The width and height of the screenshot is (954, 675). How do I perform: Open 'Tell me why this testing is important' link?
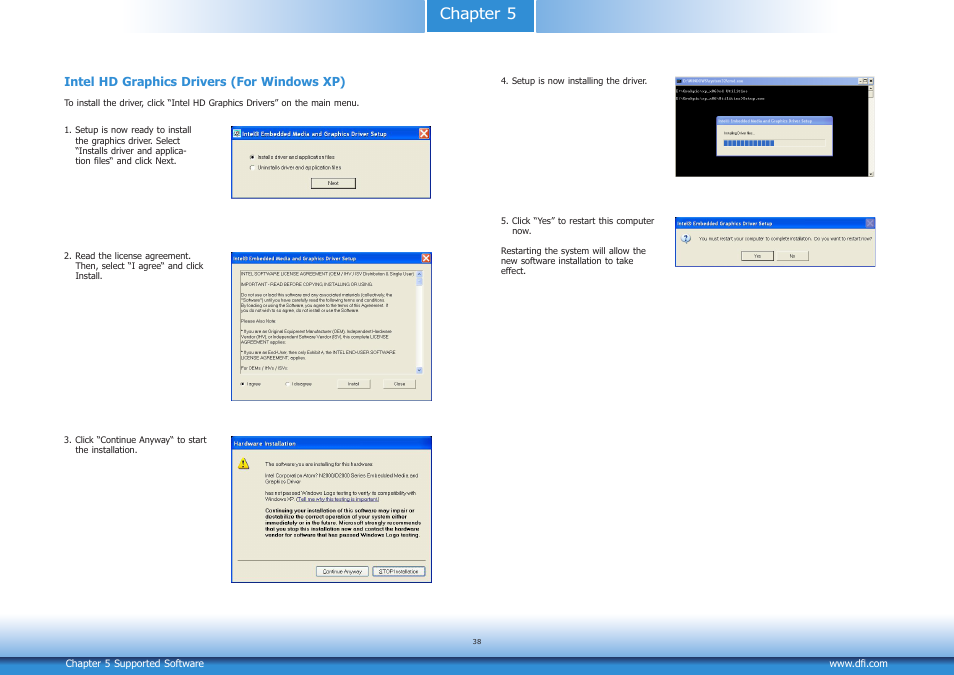click(x=338, y=499)
